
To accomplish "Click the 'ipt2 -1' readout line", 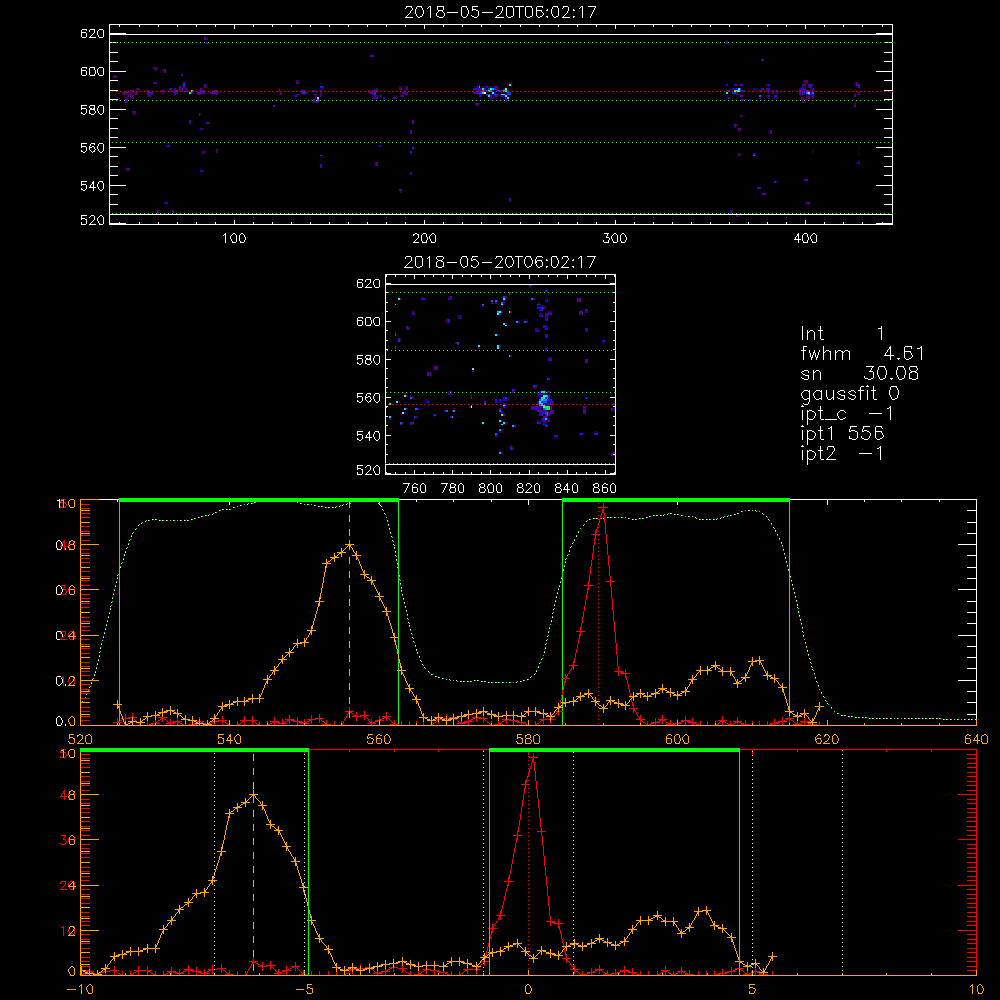I will (842, 453).
